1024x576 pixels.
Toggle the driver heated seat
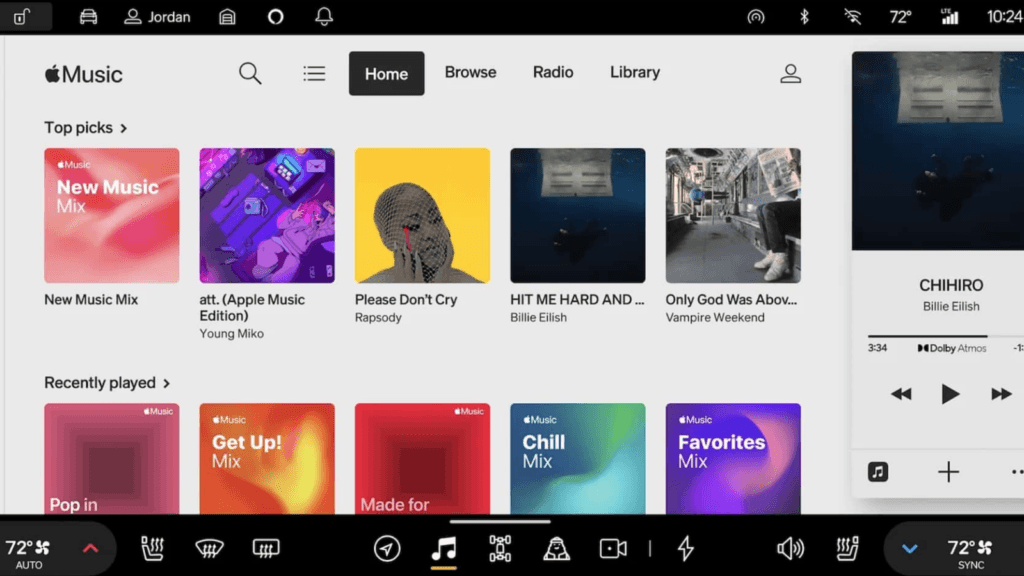click(x=153, y=548)
